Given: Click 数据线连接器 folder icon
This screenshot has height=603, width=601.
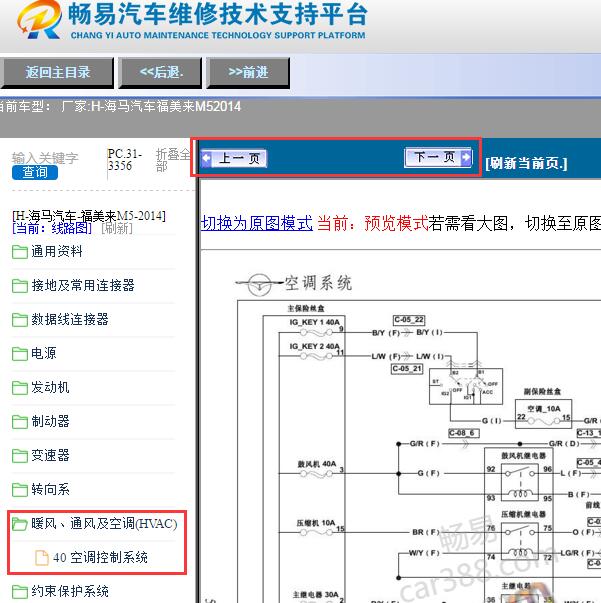Looking at the screenshot, I should (x=20, y=320).
